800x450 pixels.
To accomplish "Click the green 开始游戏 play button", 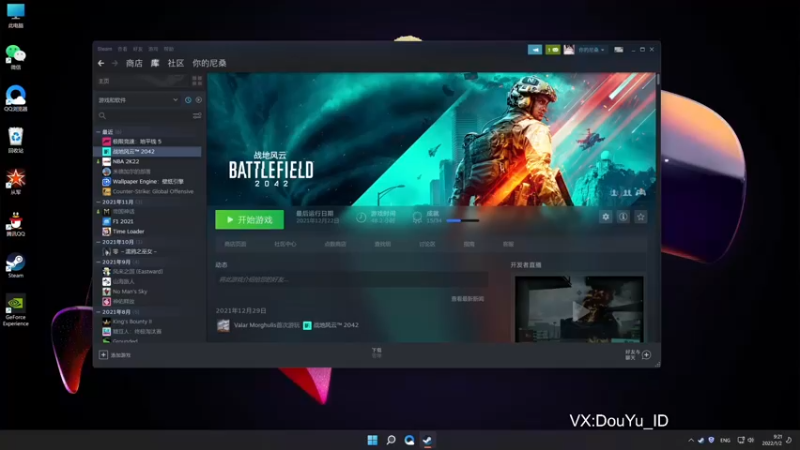I will 249,220.
